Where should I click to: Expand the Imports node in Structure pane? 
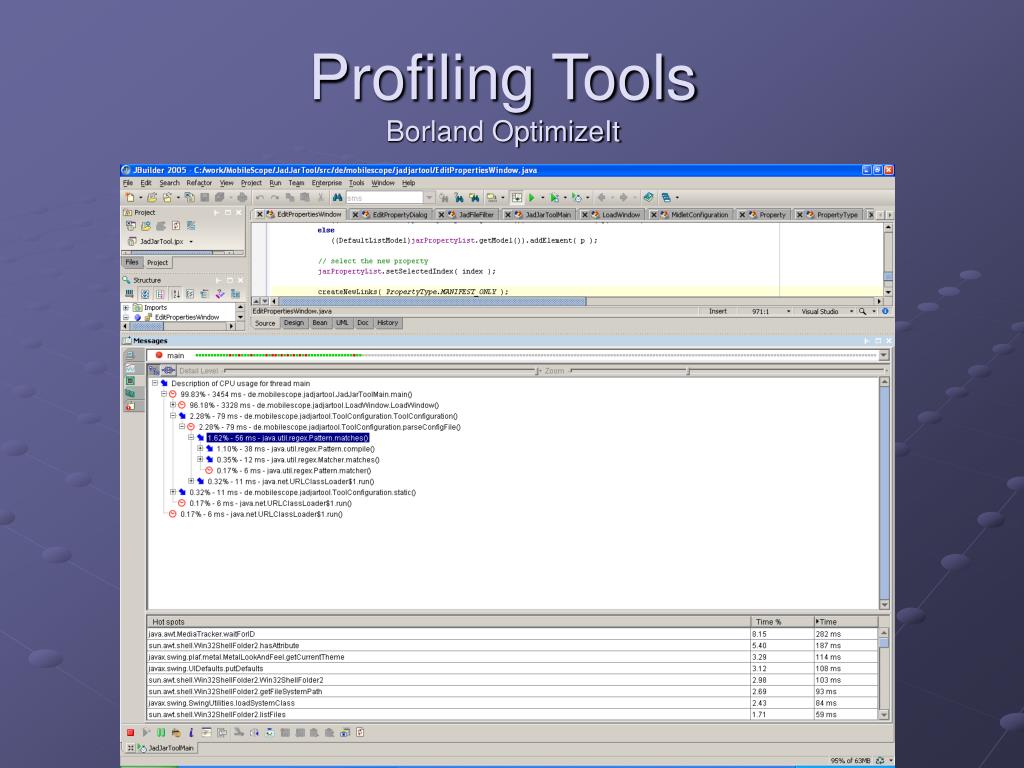coord(126,308)
